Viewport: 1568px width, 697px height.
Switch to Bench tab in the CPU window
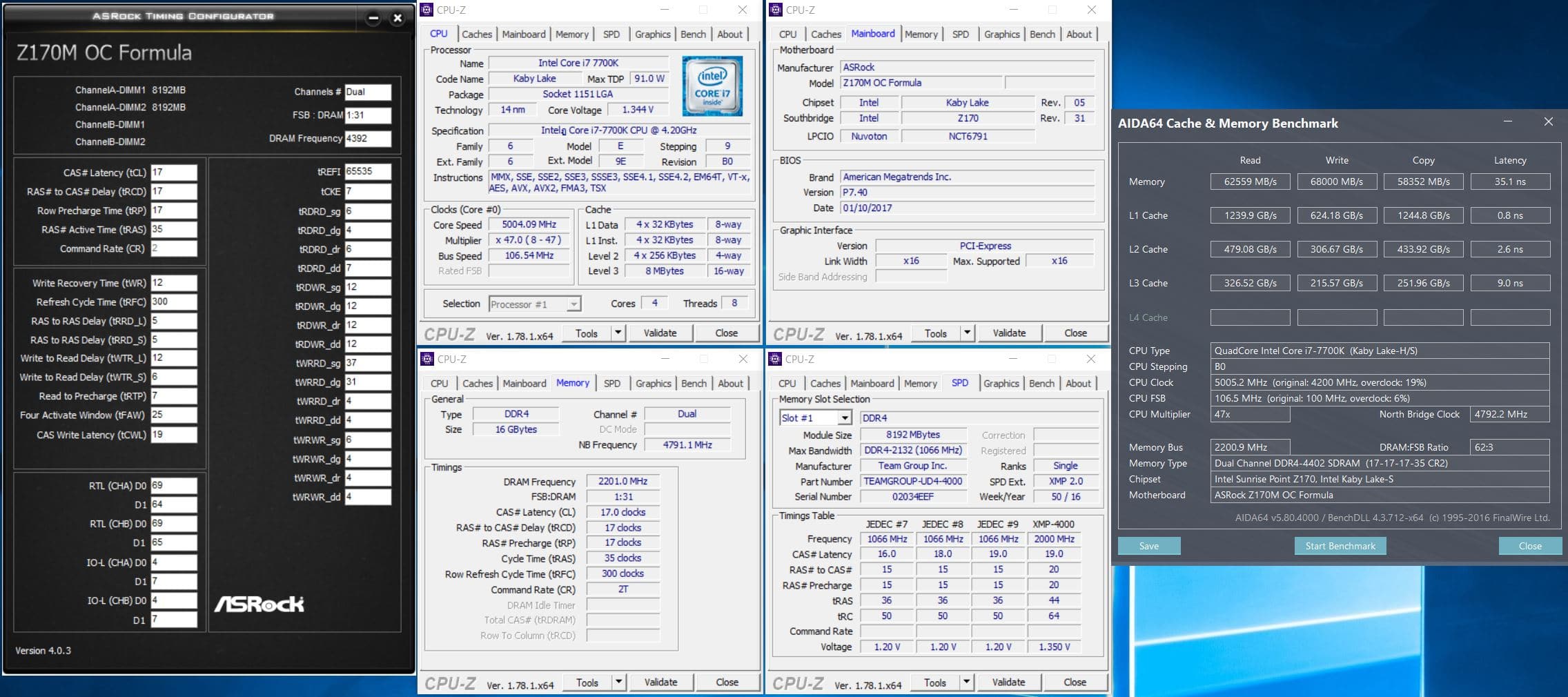click(693, 34)
